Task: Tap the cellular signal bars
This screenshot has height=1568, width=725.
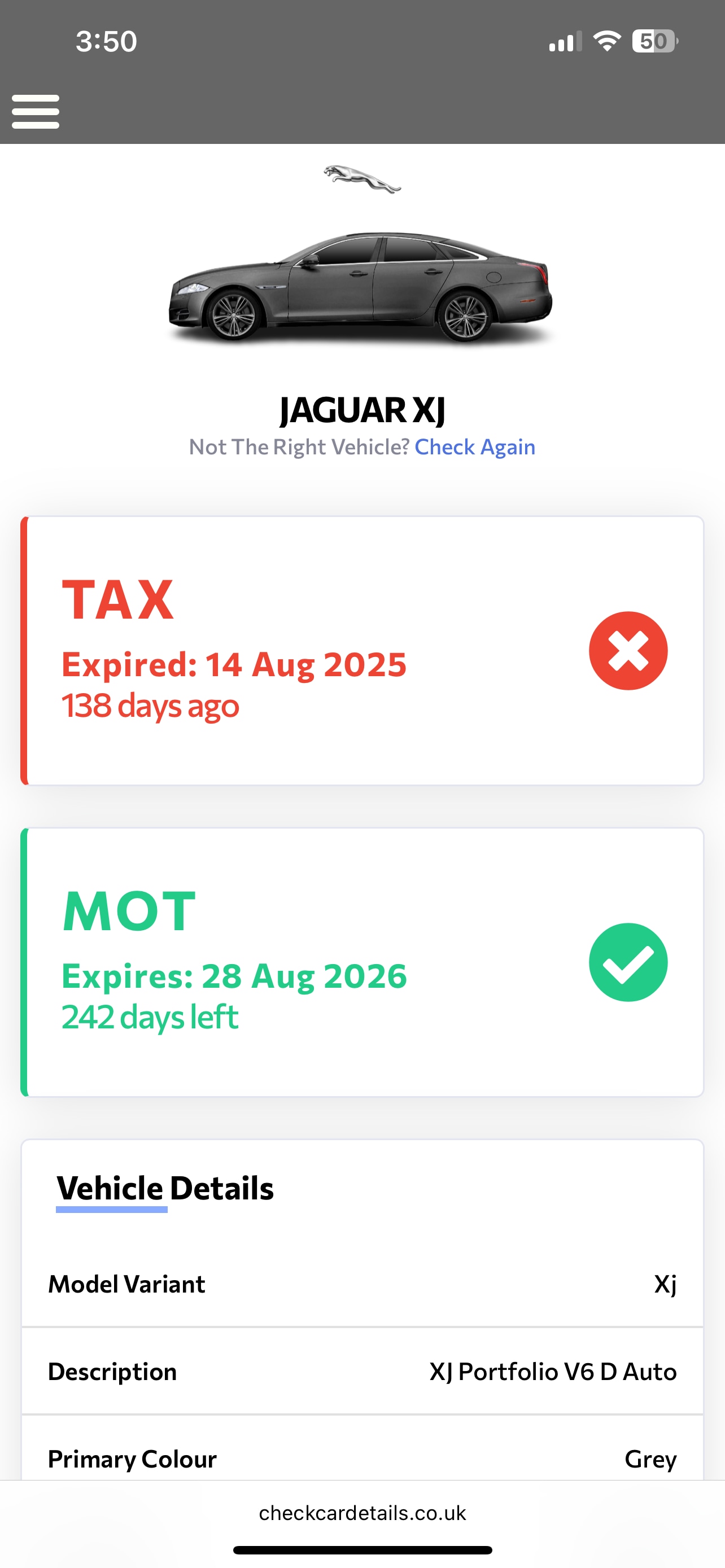Action: (565, 42)
